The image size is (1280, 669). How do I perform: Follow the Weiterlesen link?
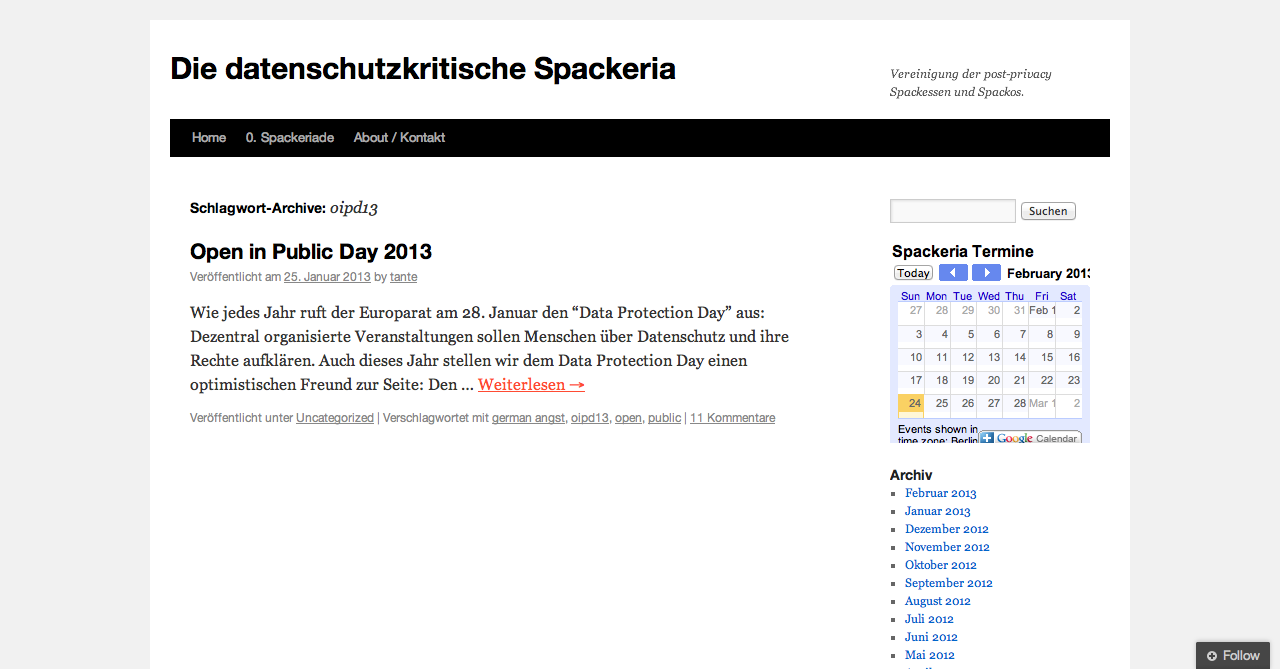[x=531, y=384]
